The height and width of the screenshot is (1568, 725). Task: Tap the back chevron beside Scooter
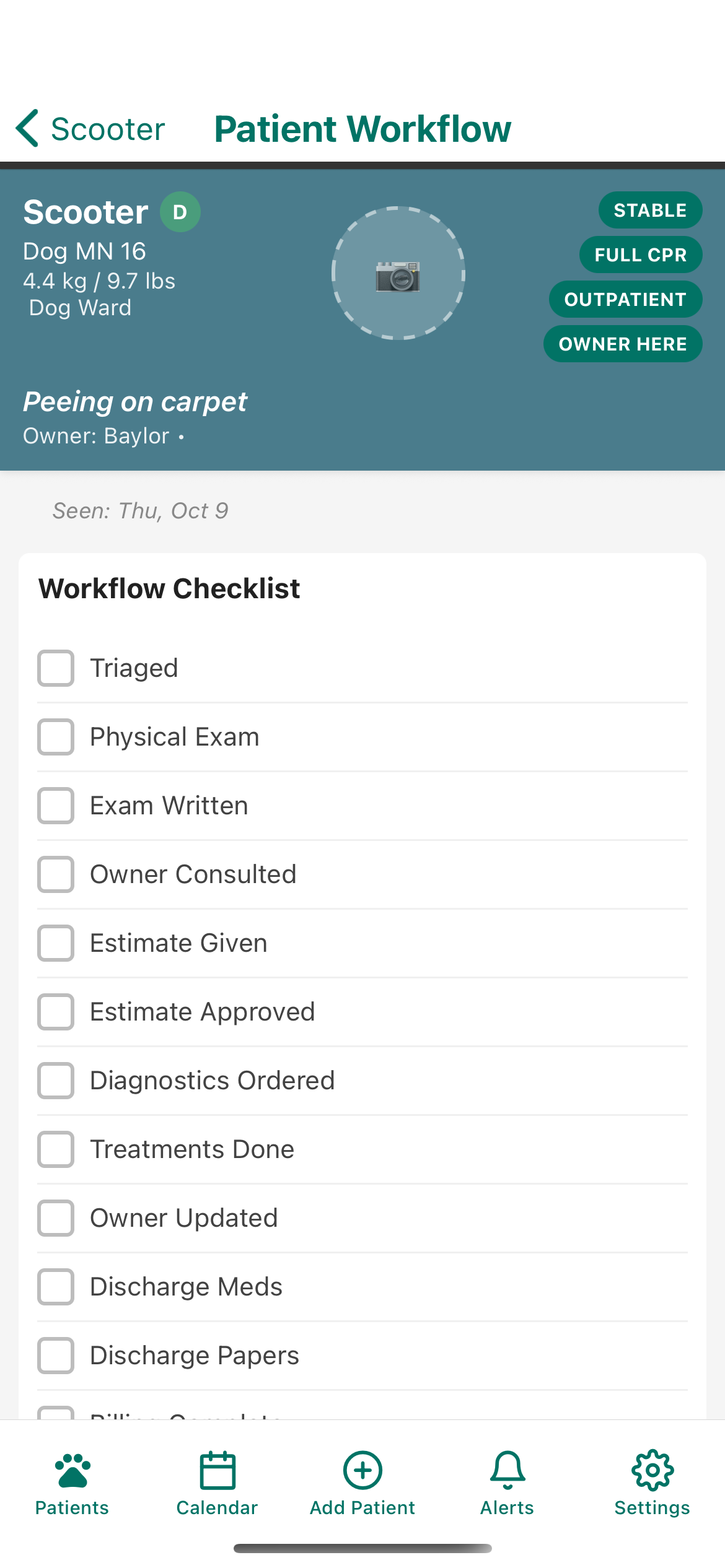pos(27,128)
